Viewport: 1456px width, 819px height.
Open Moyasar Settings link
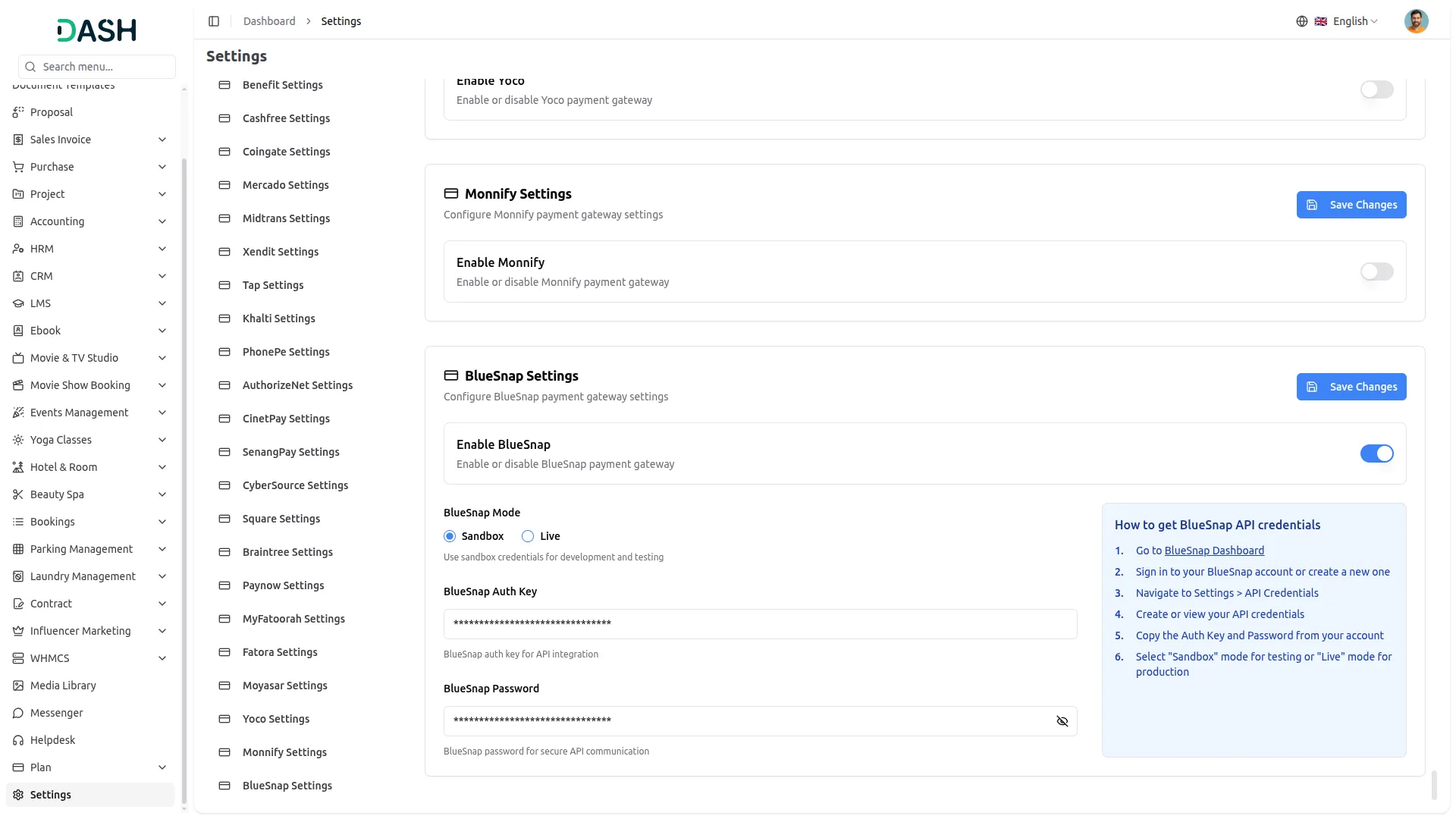284,686
